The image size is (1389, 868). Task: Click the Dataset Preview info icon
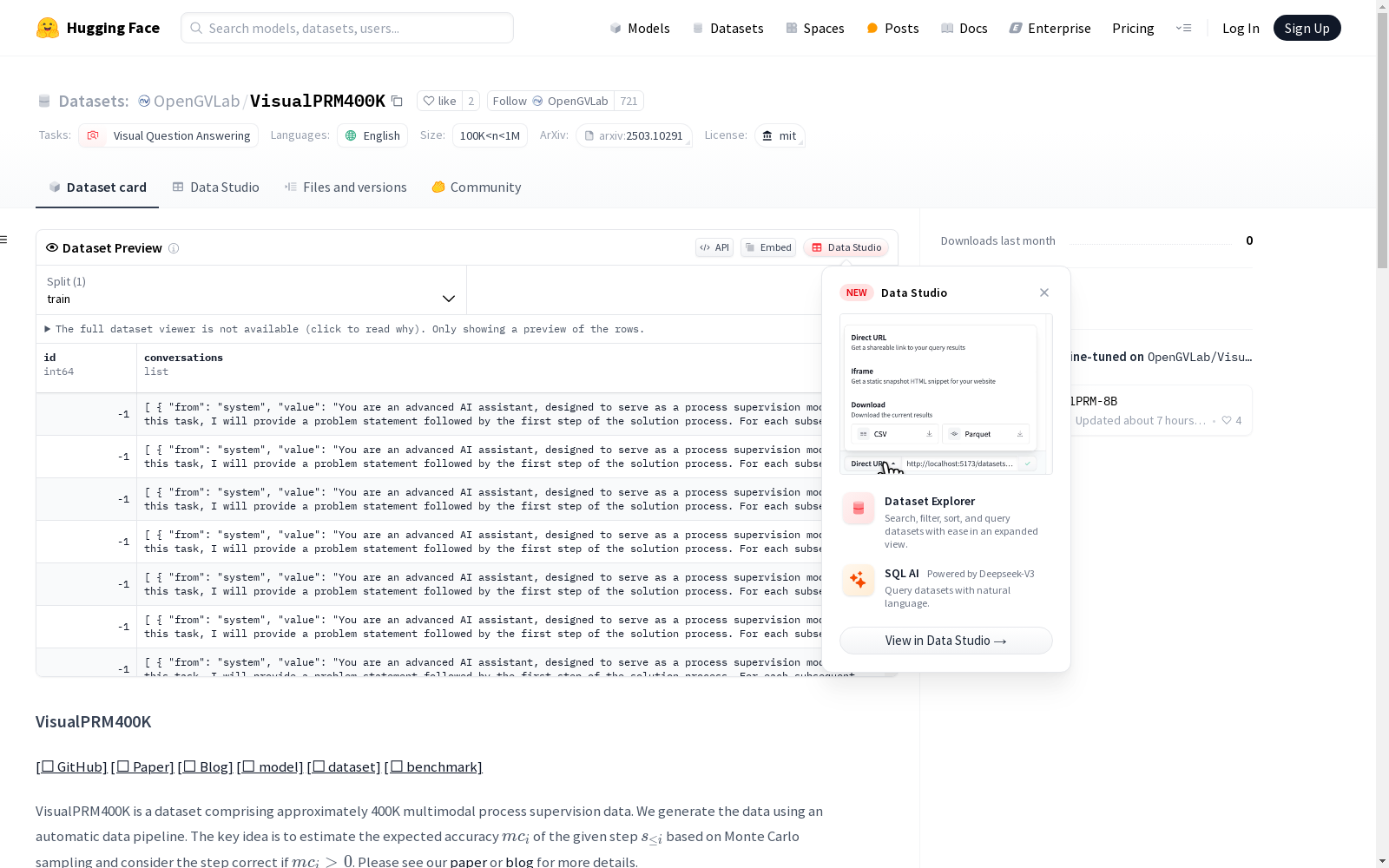[x=174, y=248]
